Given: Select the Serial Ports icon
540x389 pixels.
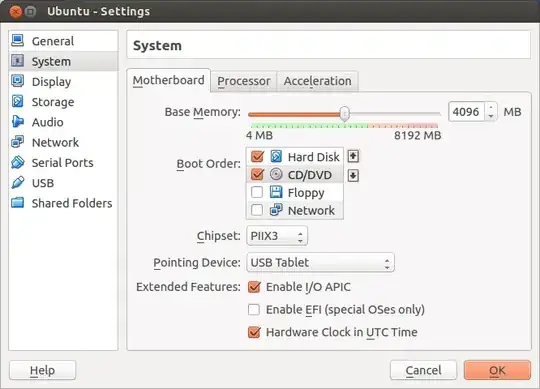Looking at the screenshot, I should [18, 162].
